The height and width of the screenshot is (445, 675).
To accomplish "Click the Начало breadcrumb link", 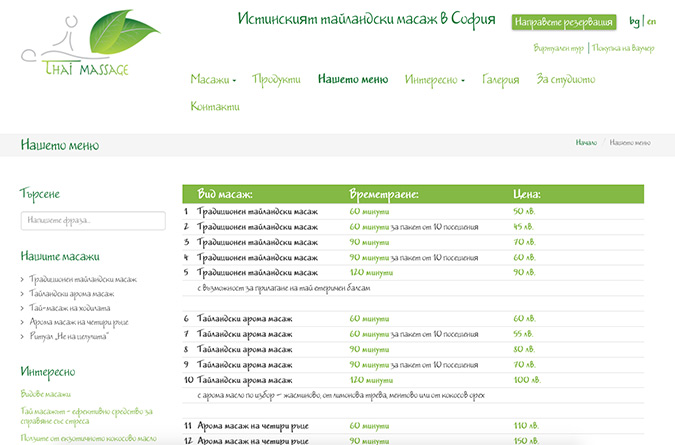I will 586,142.
